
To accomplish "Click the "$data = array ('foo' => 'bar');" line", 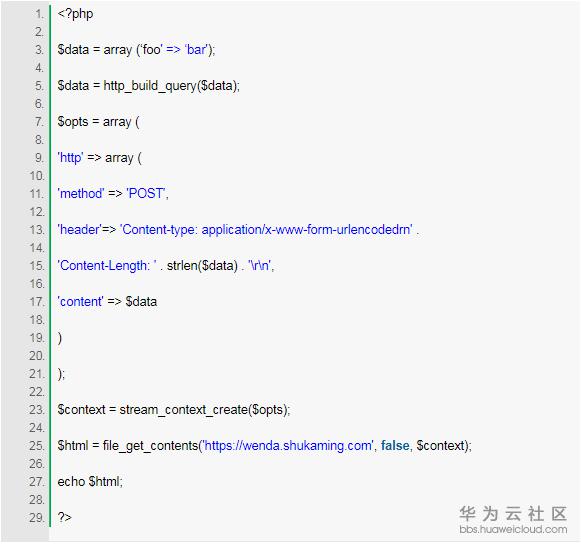I will pyautogui.click(x=136, y=50).
